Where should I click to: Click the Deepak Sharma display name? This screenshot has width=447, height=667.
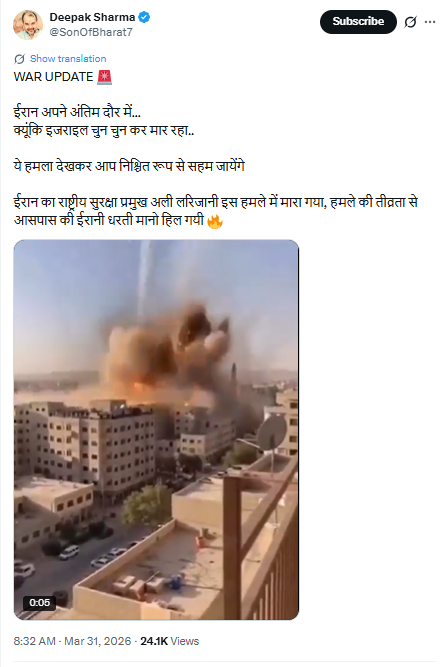[x=92, y=17]
